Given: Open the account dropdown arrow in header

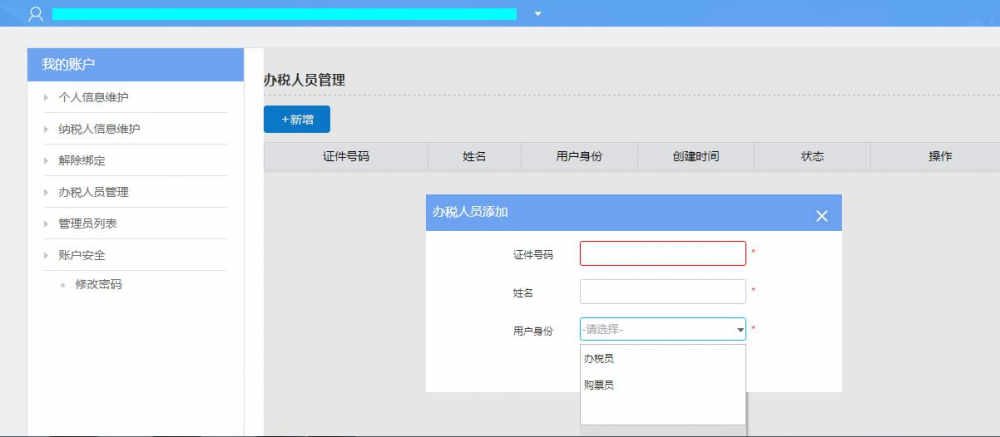Looking at the screenshot, I should click(538, 14).
